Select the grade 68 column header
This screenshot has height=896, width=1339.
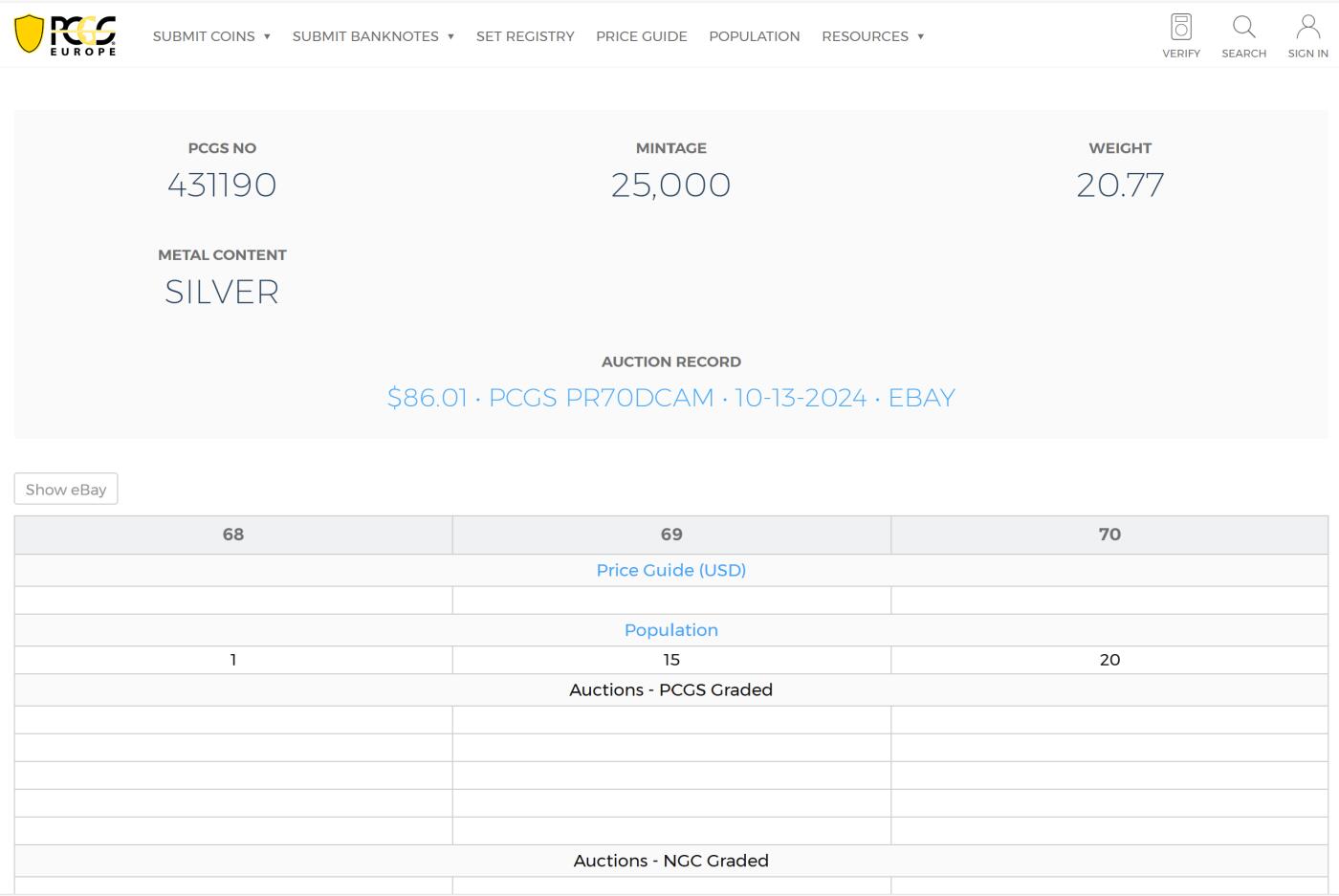(233, 535)
